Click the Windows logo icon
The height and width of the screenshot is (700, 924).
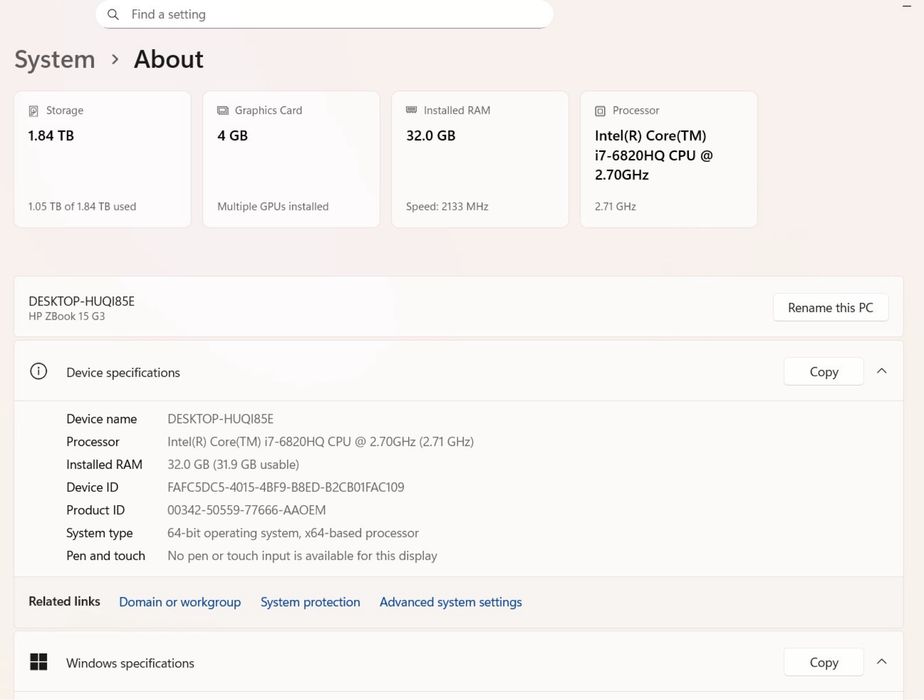(x=39, y=662)
